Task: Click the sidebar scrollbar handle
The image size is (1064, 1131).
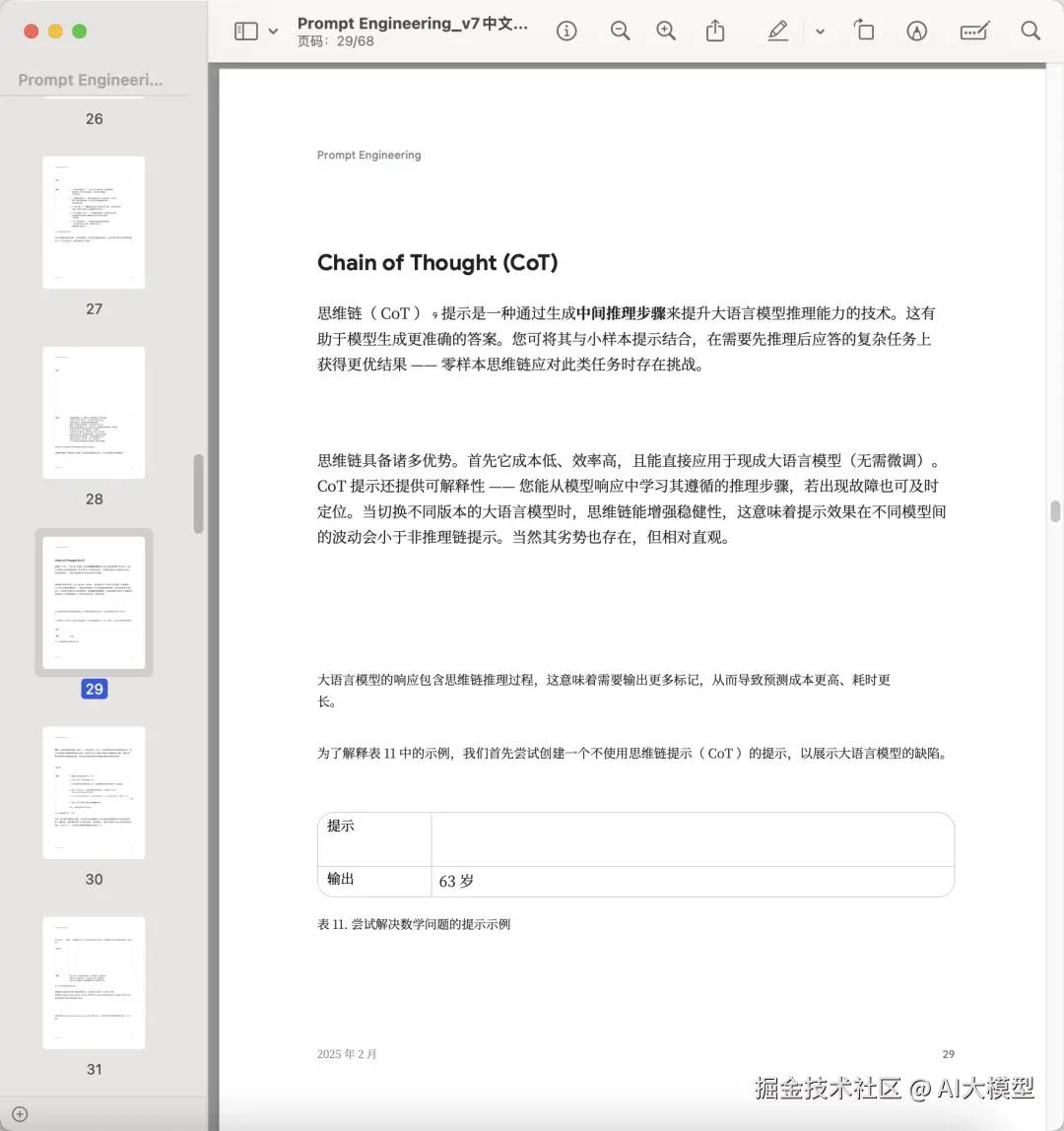Action: click(x=199, y=494)
